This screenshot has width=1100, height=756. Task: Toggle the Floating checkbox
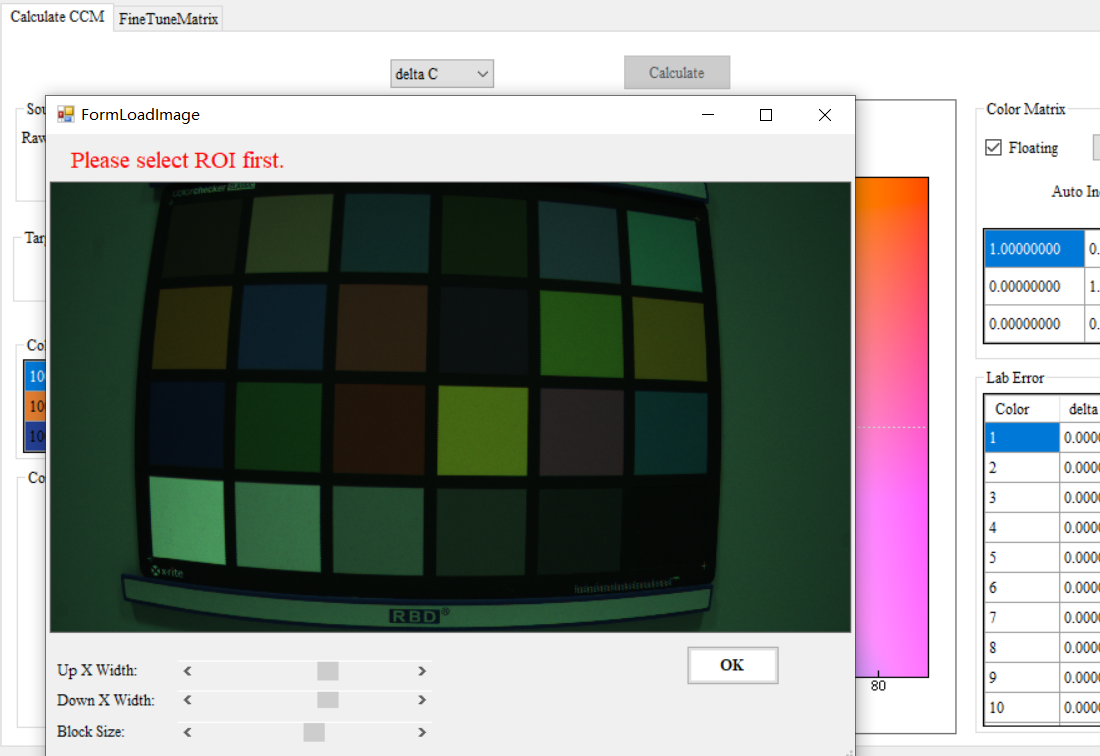[993, 148]
